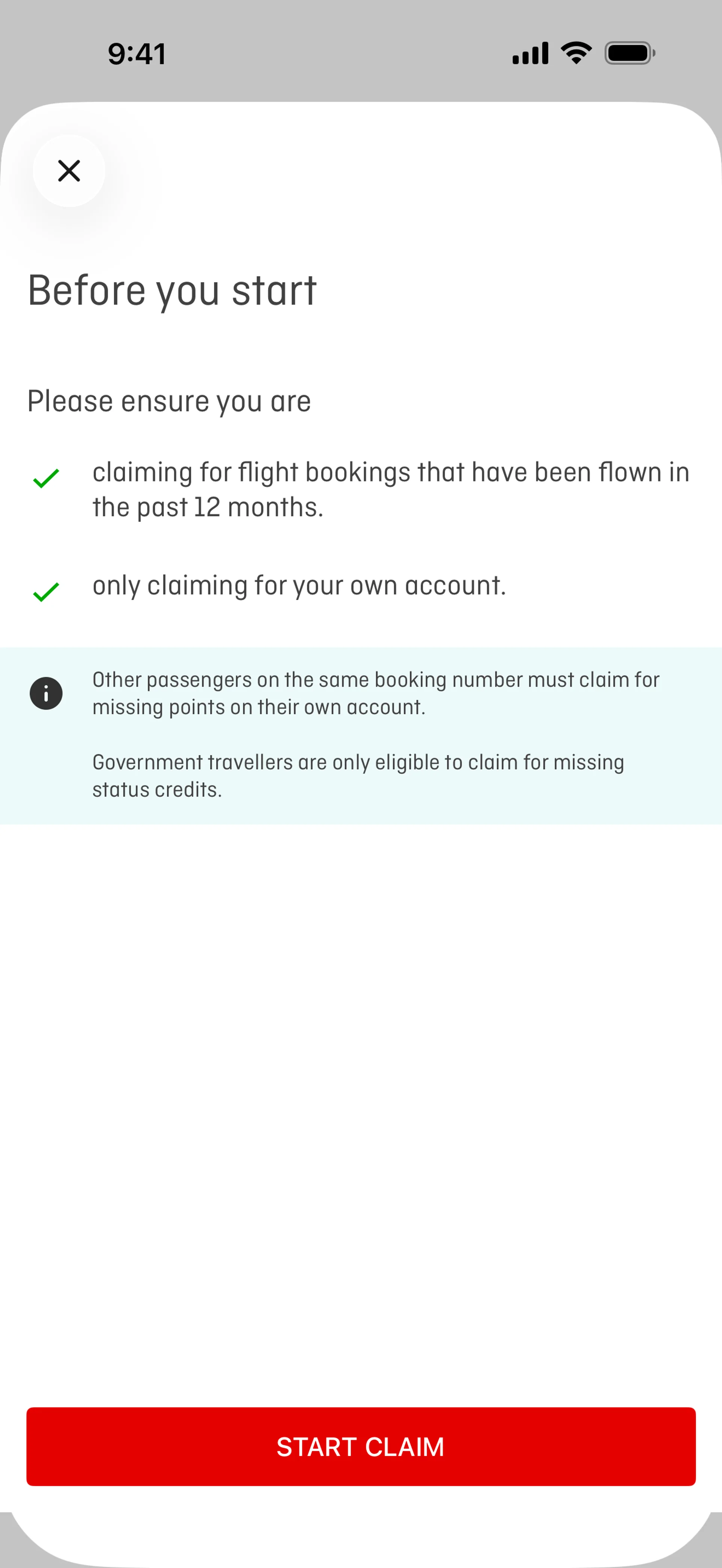The height and width of the screenshot is (1568, 722).
Task: Tap the 9:41 clock in status bar
Action: point(137,54)
